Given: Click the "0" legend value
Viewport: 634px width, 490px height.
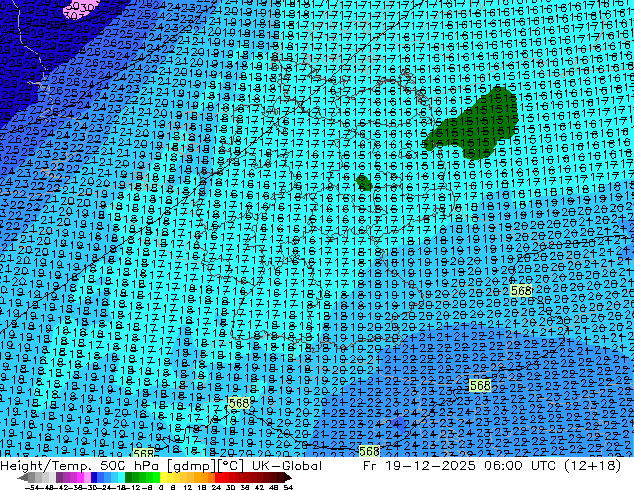Looking at the screenshot, I should pos(161,488).
